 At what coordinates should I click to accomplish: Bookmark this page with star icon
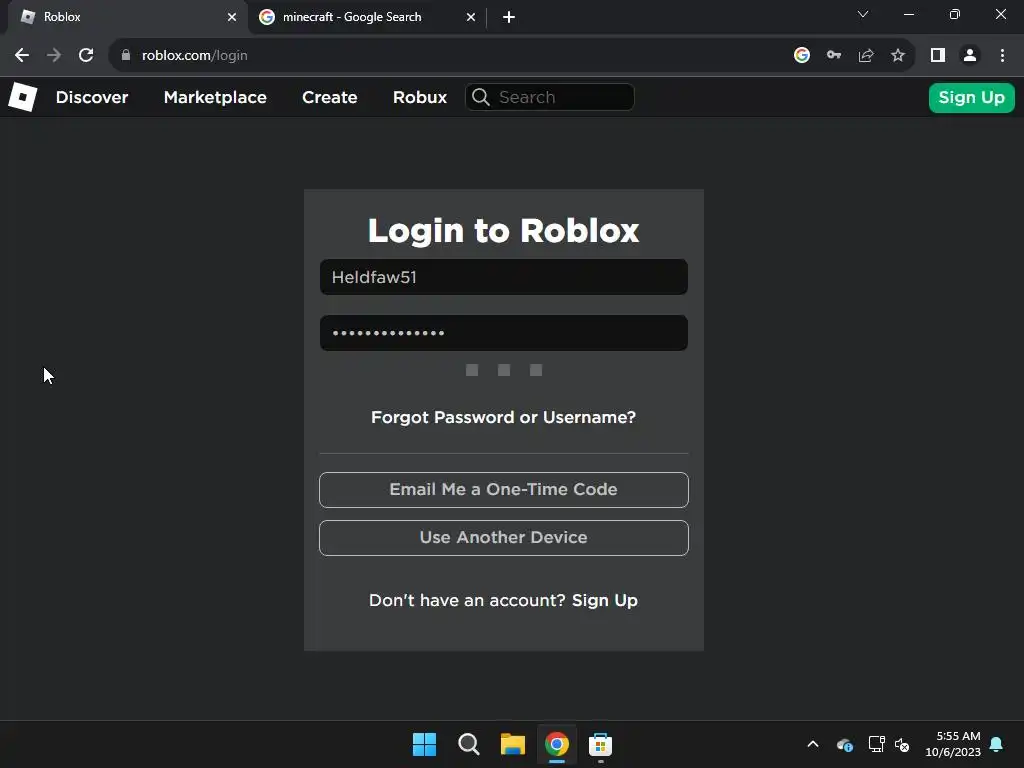(x=898, y=56)
